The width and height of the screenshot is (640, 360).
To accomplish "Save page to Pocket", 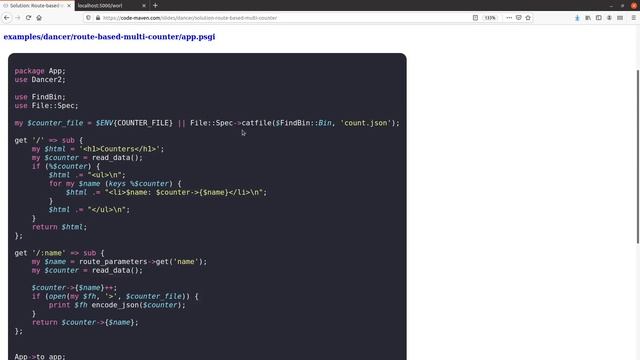I will coord(518,18).
